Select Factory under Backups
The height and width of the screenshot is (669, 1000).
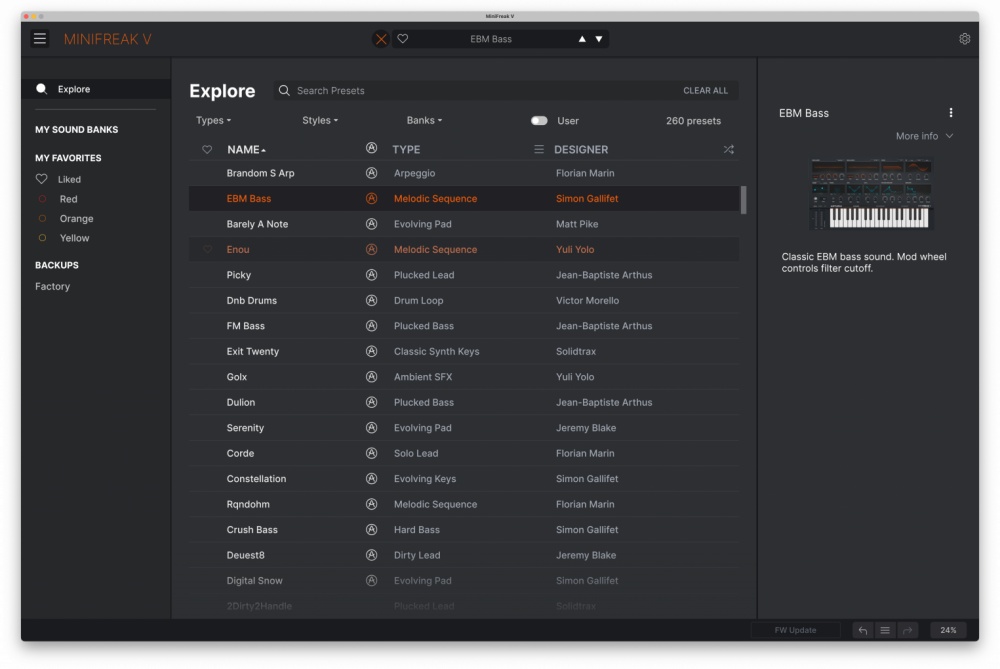53,286
